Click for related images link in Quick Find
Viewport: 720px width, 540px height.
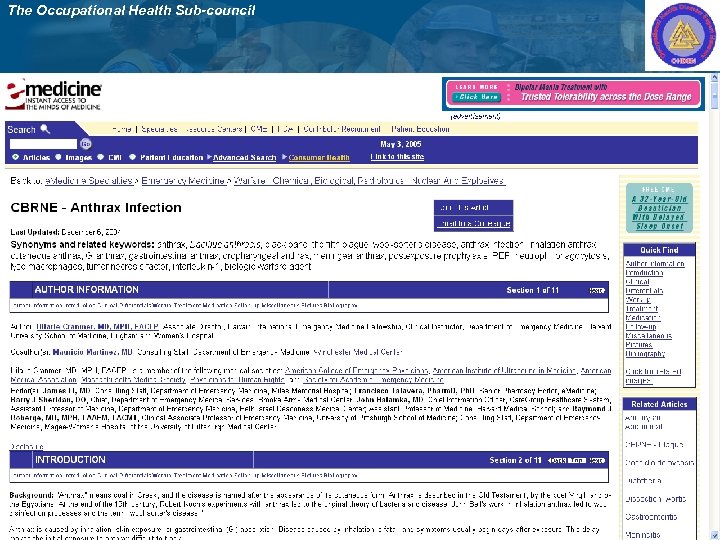click(x=653, y=376)
